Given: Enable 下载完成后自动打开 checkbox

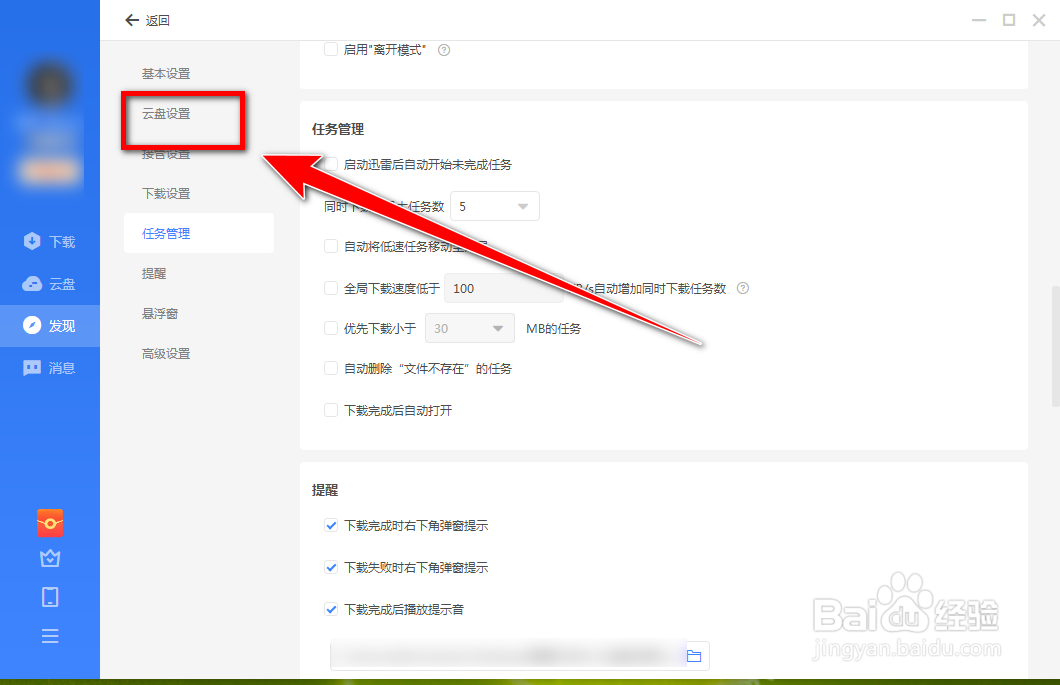Looking at the screenshot, I should coord(330,409).
